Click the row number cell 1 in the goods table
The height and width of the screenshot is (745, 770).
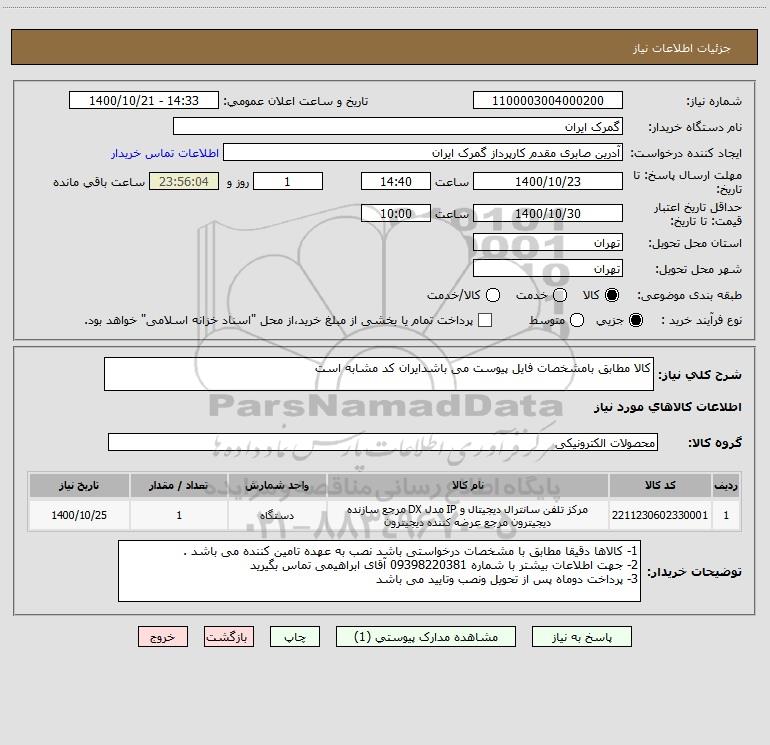coord(726,515)
